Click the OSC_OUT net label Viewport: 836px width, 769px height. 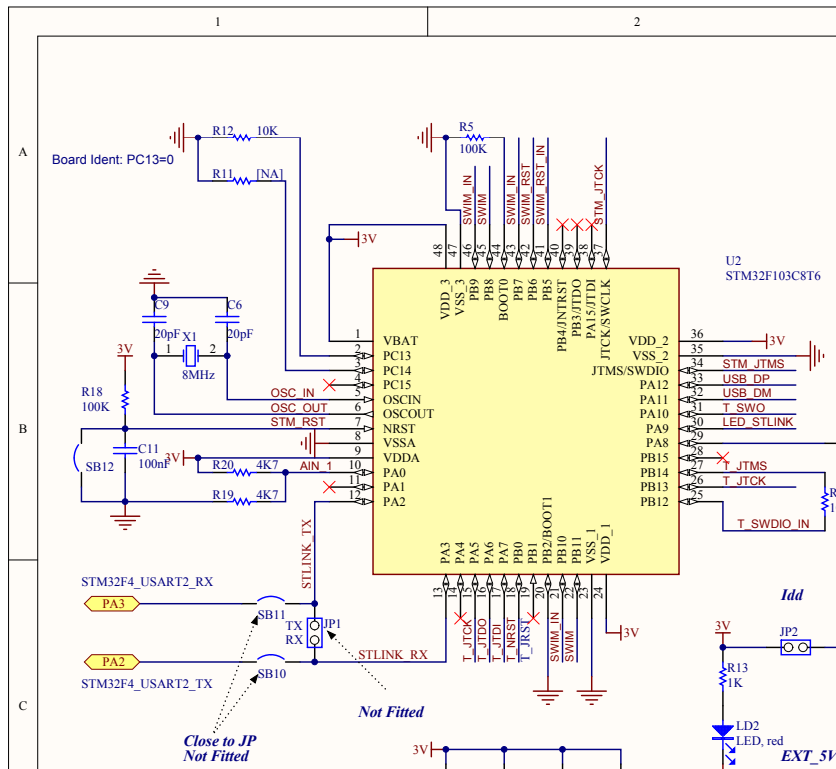click(x=299, y=408)
